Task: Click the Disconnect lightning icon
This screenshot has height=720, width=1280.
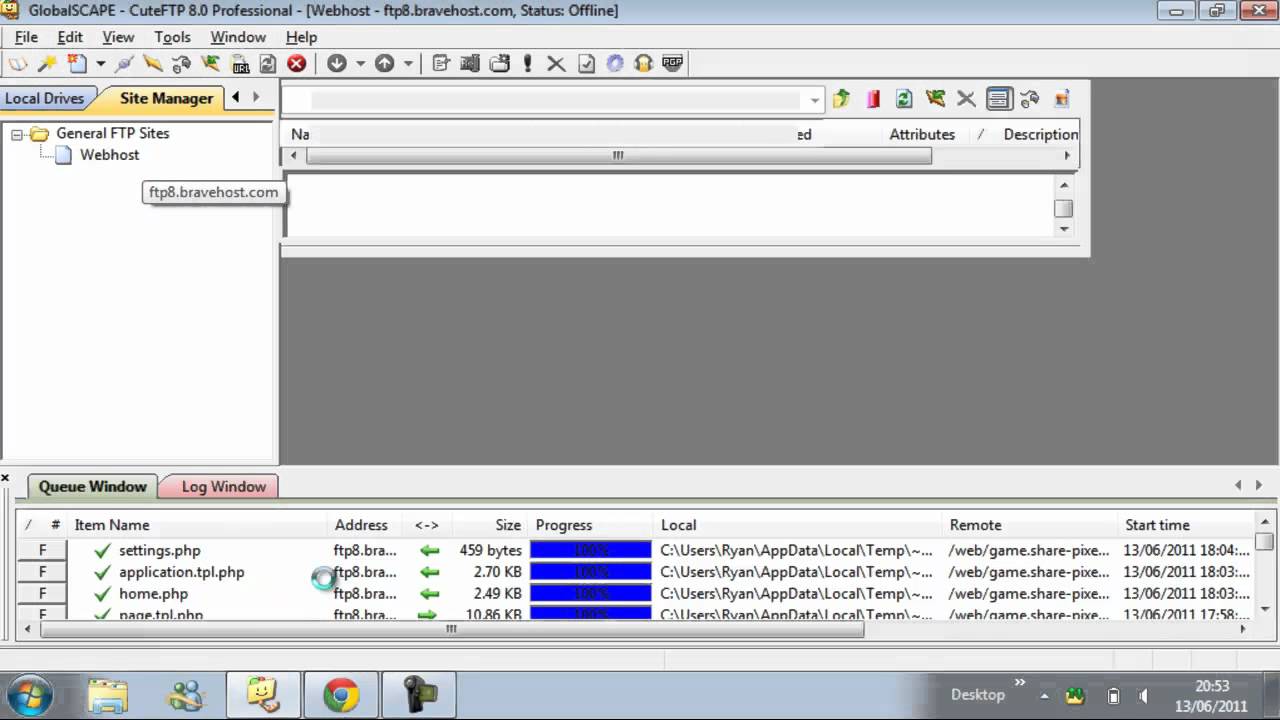Action: pyautogui.click(x=152, y=63)
